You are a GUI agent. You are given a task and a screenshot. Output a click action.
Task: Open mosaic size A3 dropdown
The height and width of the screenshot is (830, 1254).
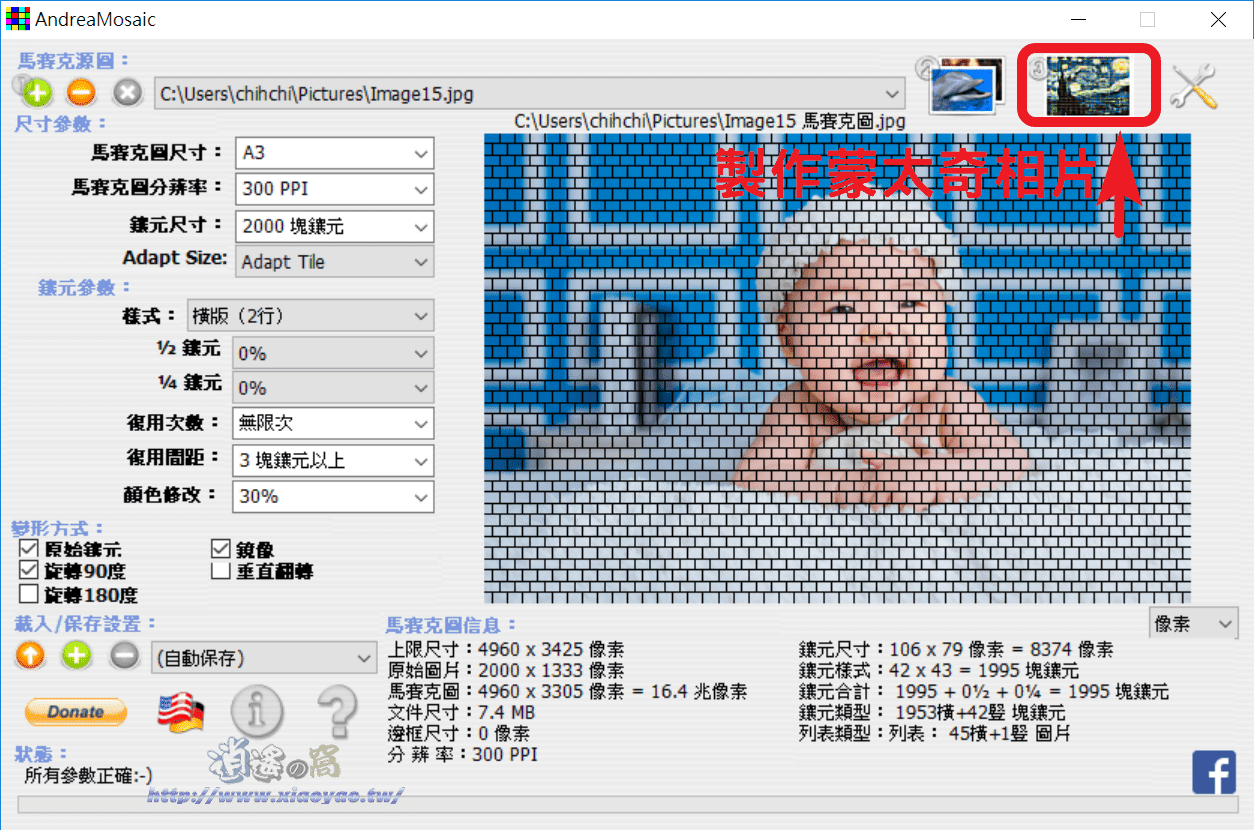tap(335, 154)
